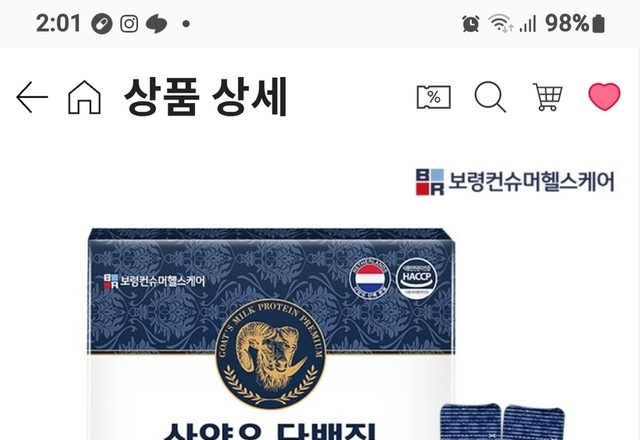Tap the pill-shaped notification icon in status bar

coord(102,24)
